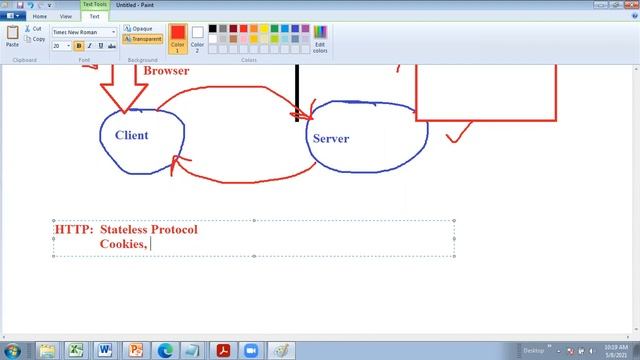Cut the selected text
The image size is (640, 360).
tap(33, 29)
